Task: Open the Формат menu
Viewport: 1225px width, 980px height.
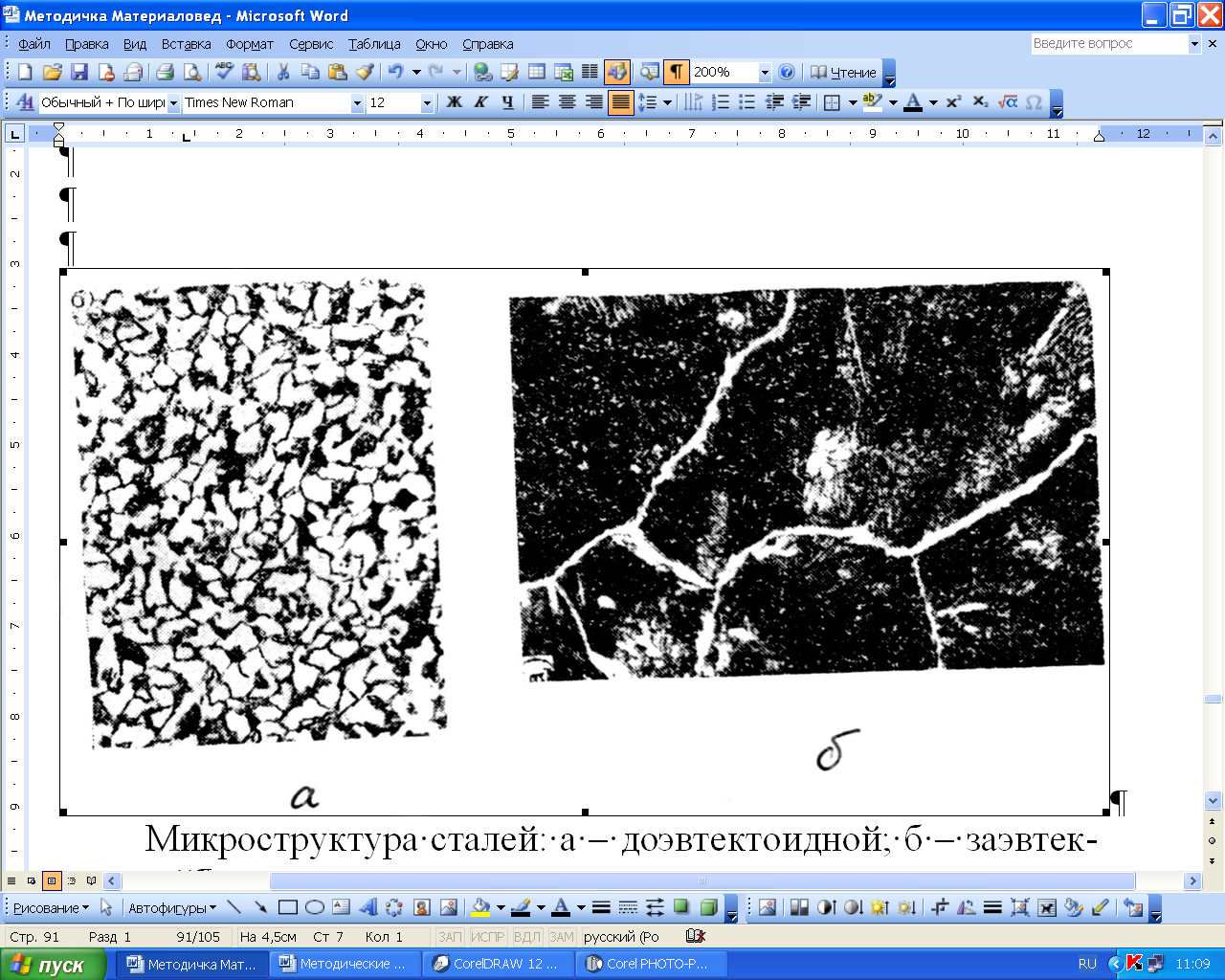Action: point(250,44)
